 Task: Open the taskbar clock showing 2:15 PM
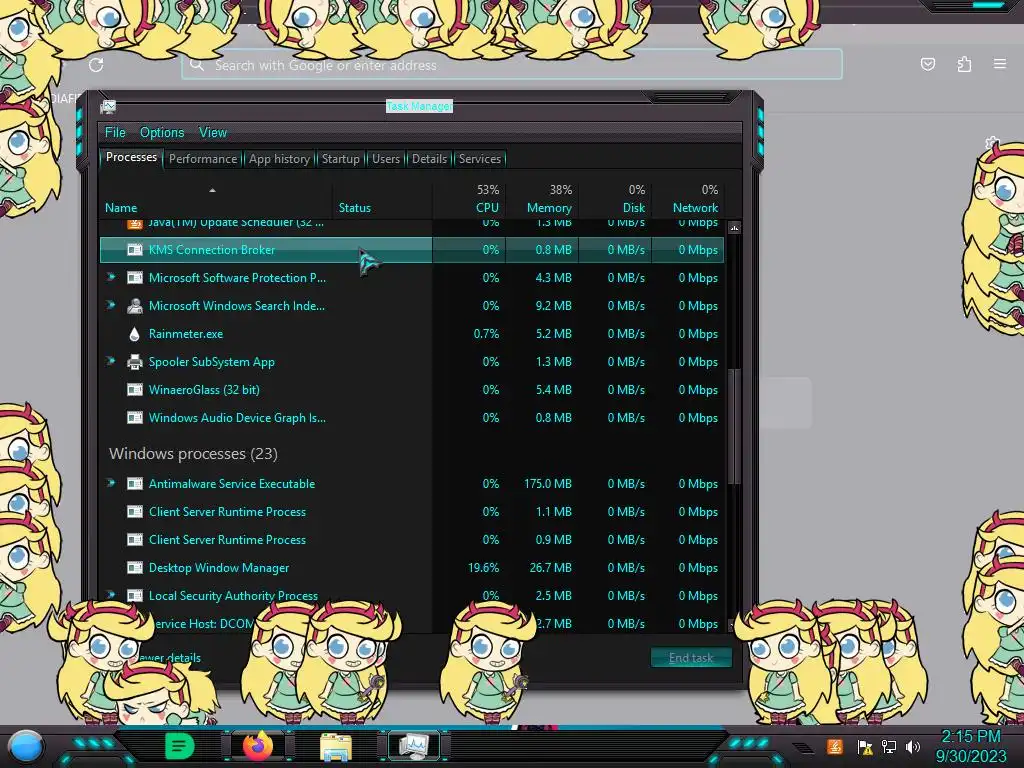point(971,746)
